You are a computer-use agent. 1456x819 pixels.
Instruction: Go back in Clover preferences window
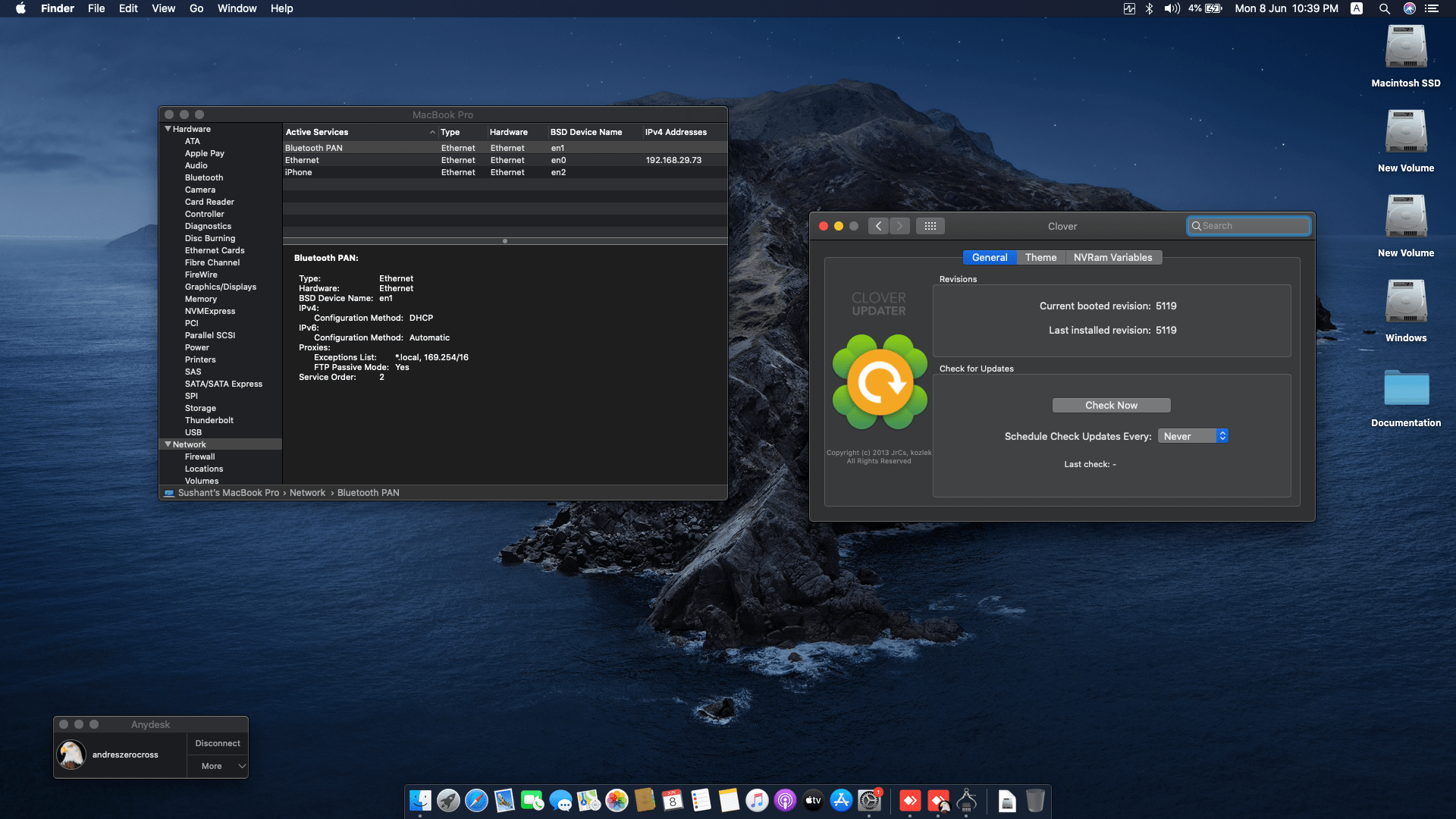[878, 226]
